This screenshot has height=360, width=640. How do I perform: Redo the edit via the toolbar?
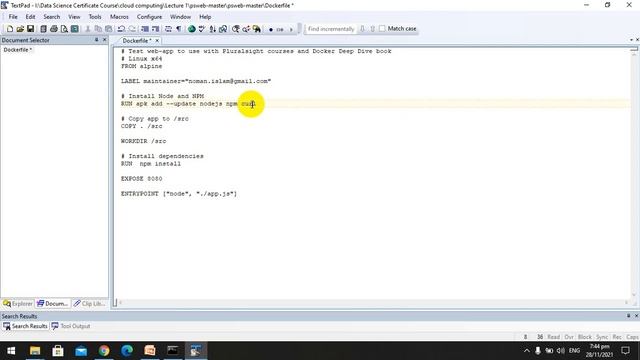coord(132,29)
